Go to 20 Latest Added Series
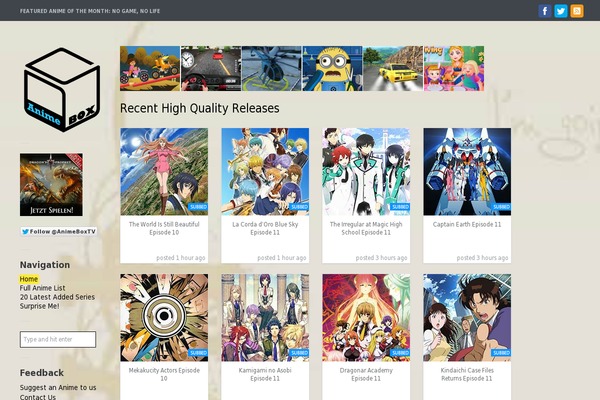Viewport: 600px width, 400px height. [x=57, y=297]
